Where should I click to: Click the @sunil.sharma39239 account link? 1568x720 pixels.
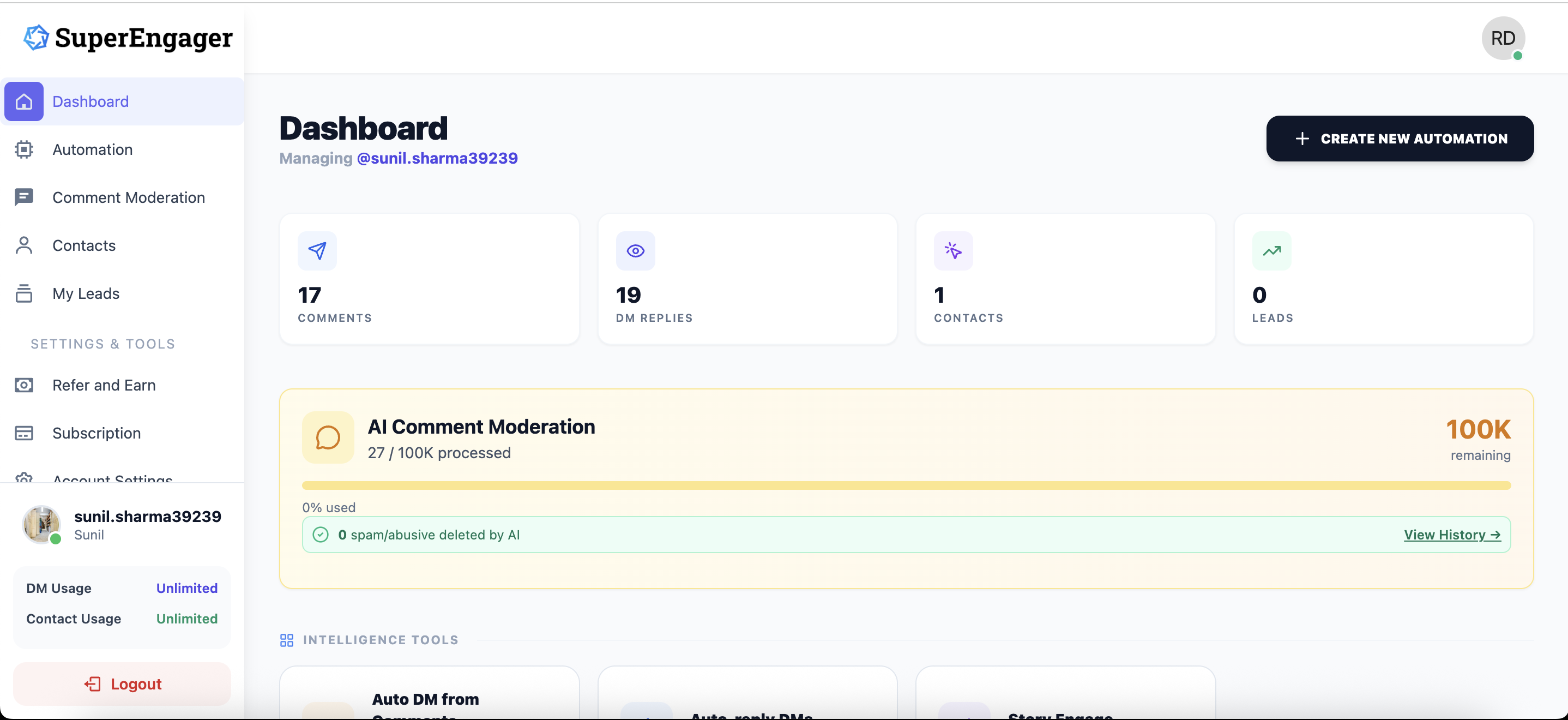(437, 158)
